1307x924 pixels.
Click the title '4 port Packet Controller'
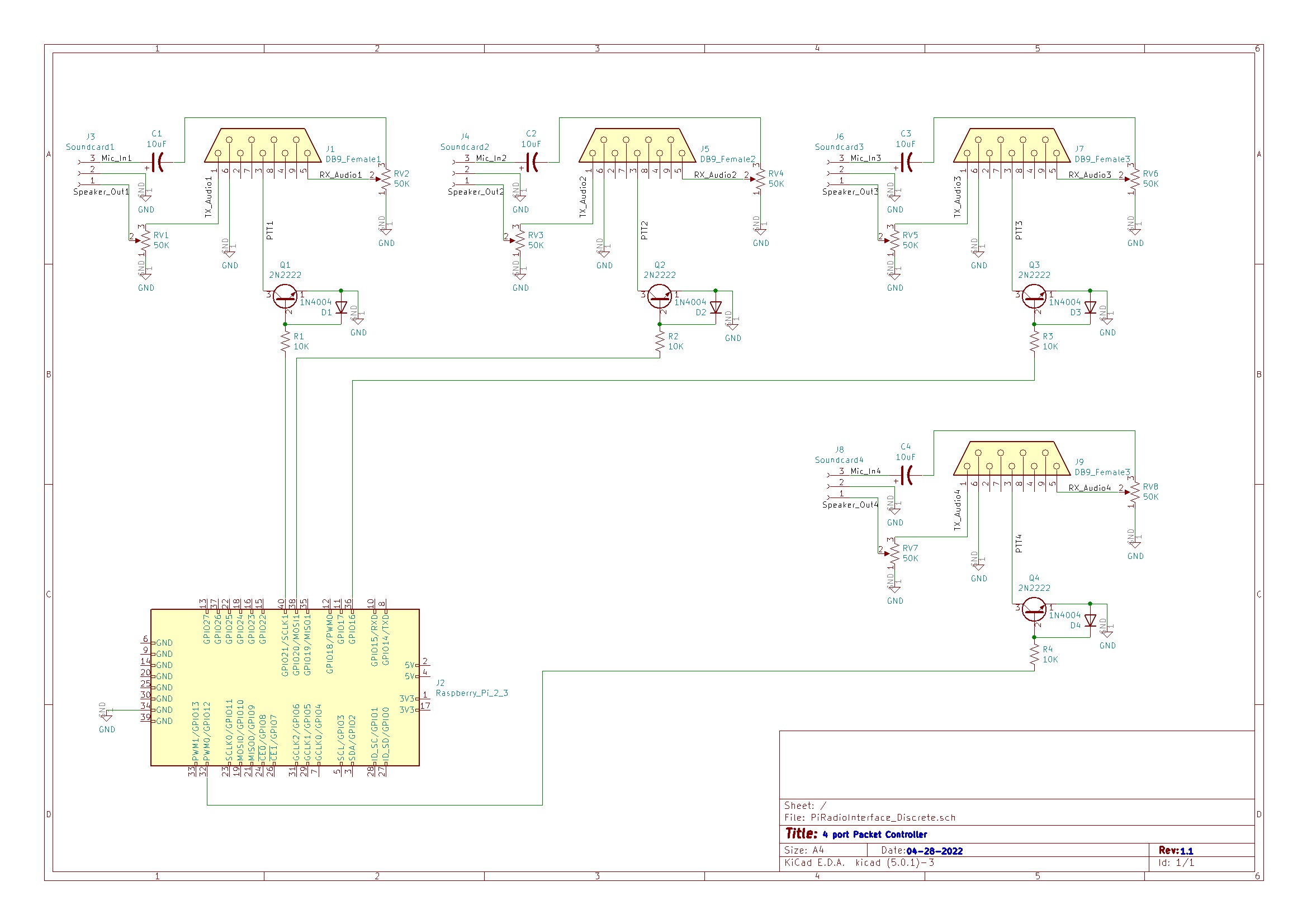tap(875, 835)
